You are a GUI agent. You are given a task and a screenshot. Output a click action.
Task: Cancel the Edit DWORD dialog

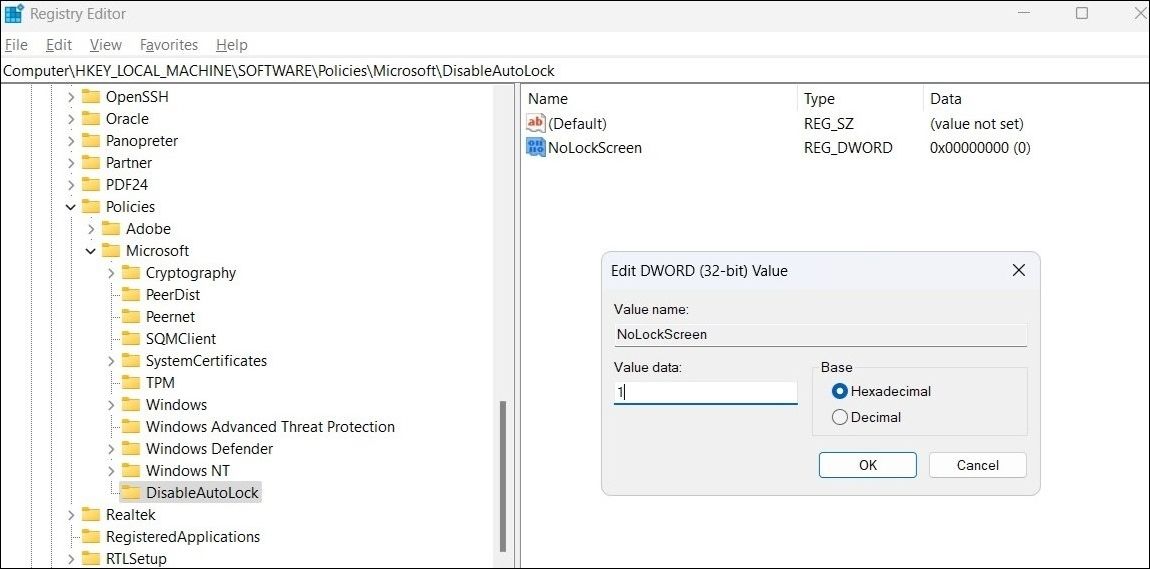[x=978, y=465]
